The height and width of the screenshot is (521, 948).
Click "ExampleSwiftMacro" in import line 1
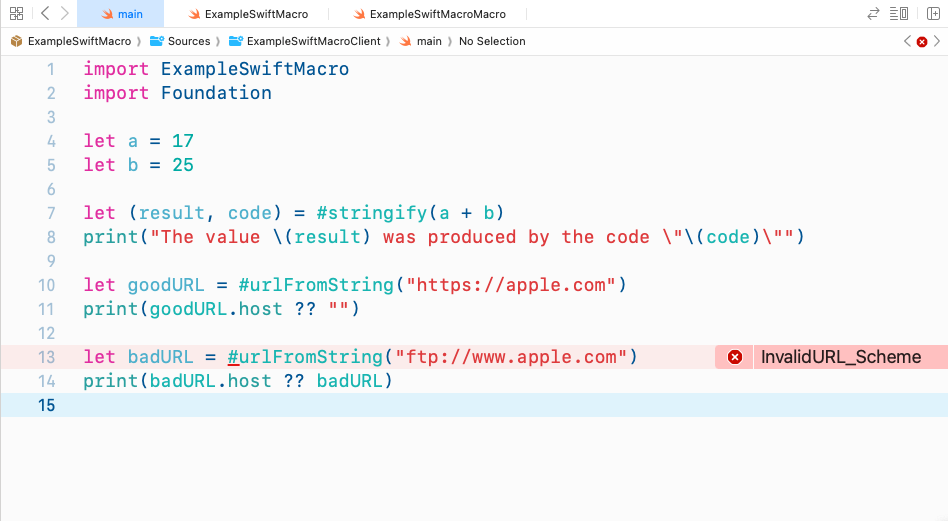point(255,69)
